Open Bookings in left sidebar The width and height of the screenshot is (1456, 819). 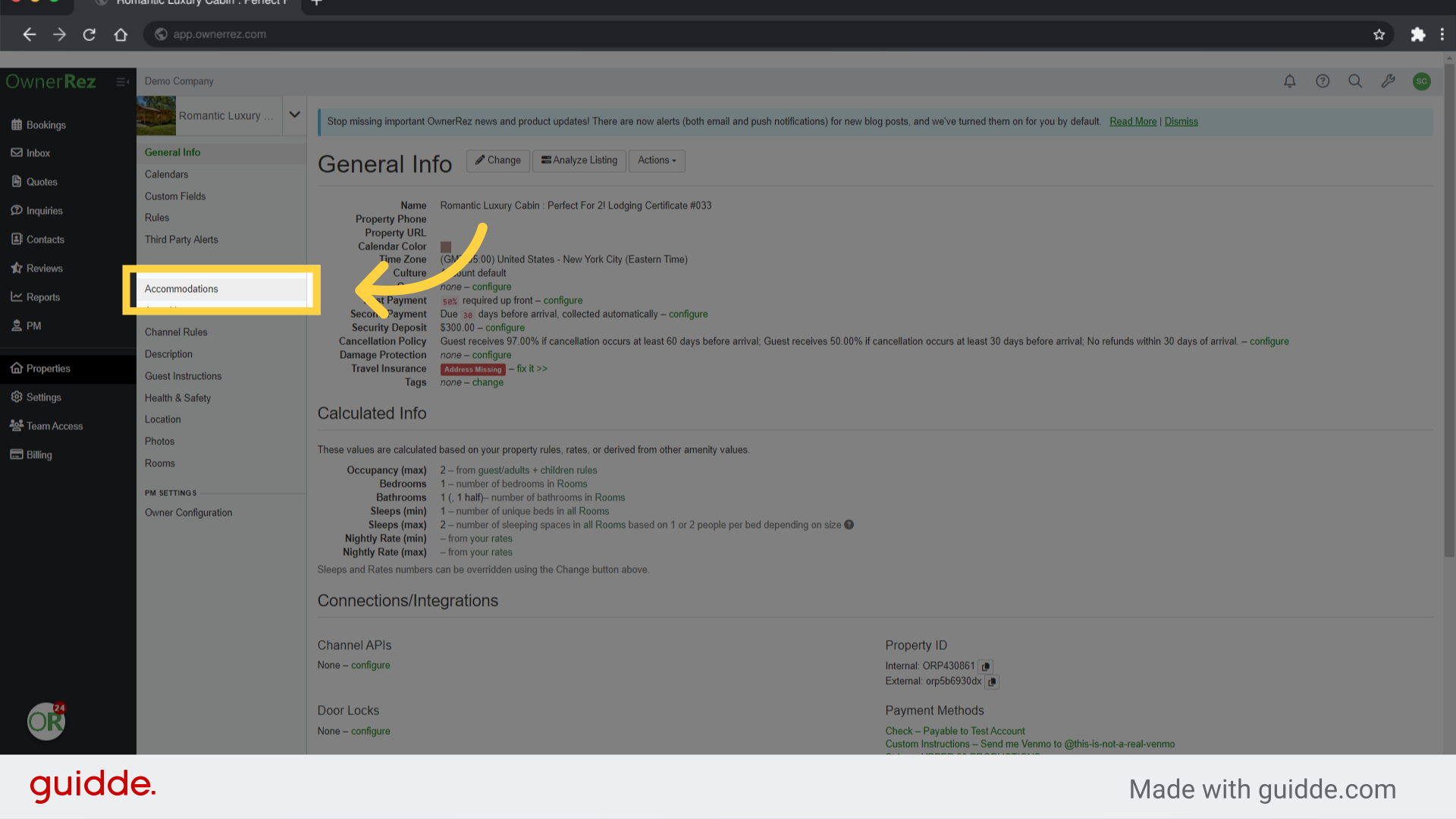[45, 125]
